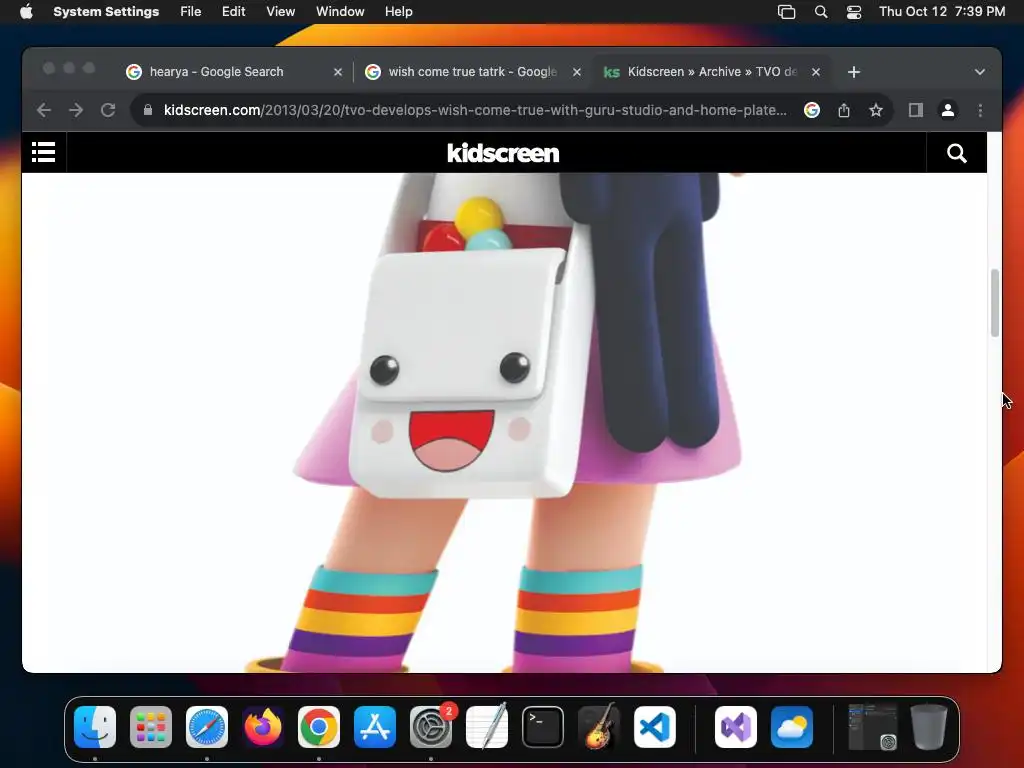Open the Weather app in the Dock
The width and height of the screenshot is (1024, 768).
coord(792,727)
